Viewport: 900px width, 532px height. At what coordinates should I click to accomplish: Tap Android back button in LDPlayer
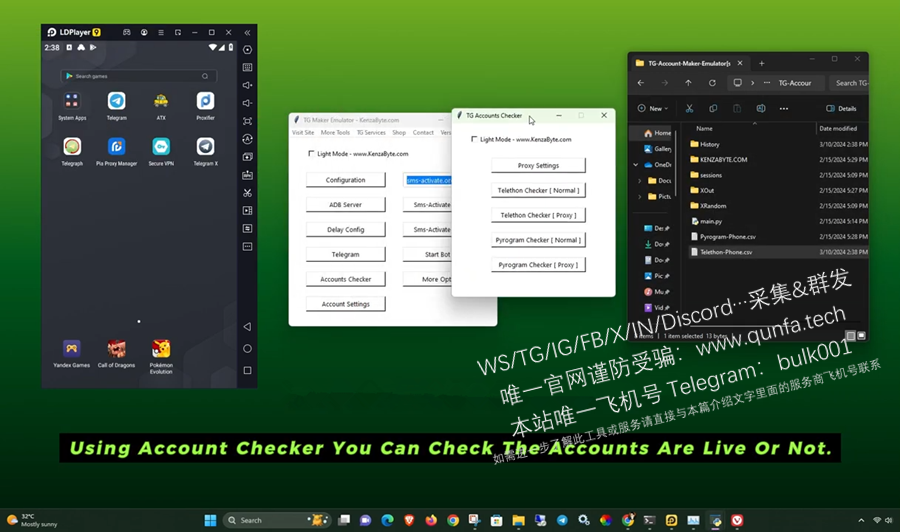pyautogui.click(x=247, y=327)
